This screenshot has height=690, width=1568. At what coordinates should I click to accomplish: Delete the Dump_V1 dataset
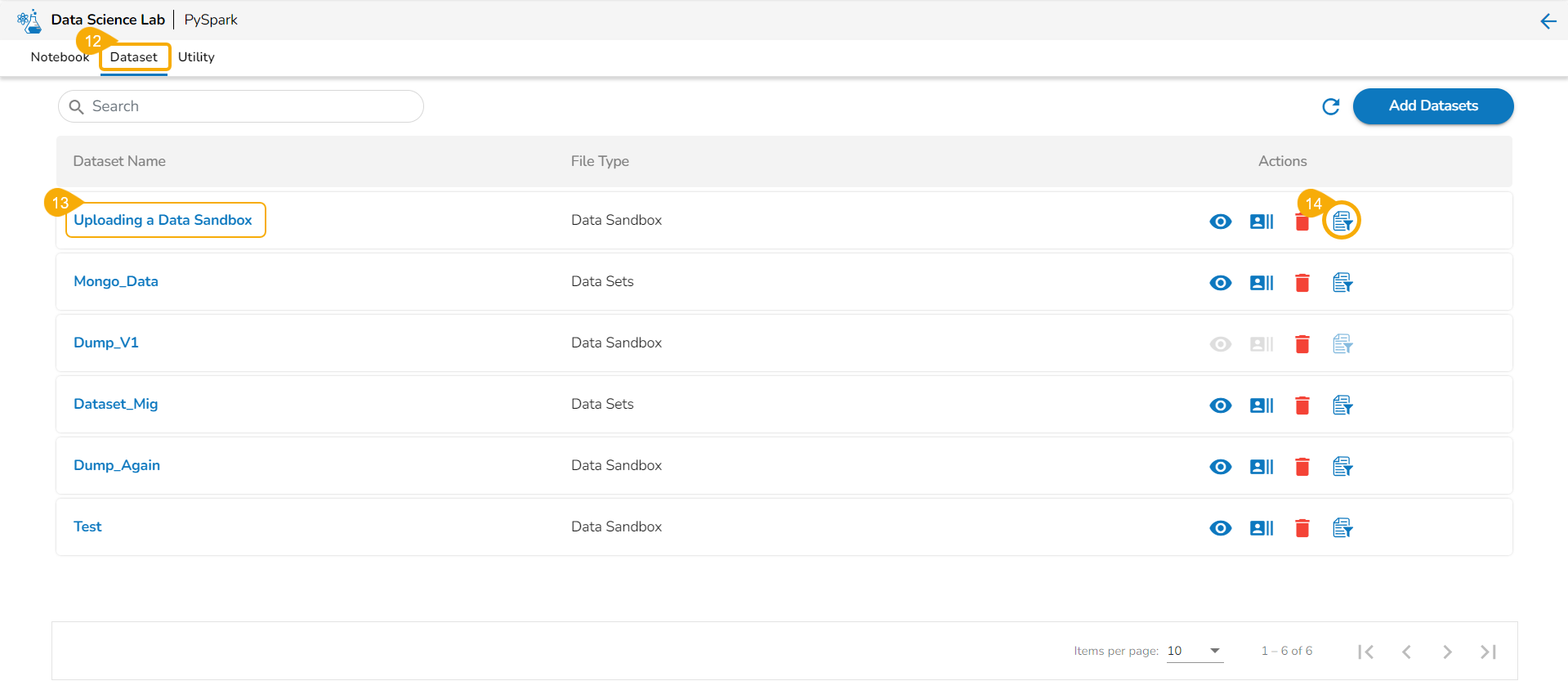tap(1302, 344)
